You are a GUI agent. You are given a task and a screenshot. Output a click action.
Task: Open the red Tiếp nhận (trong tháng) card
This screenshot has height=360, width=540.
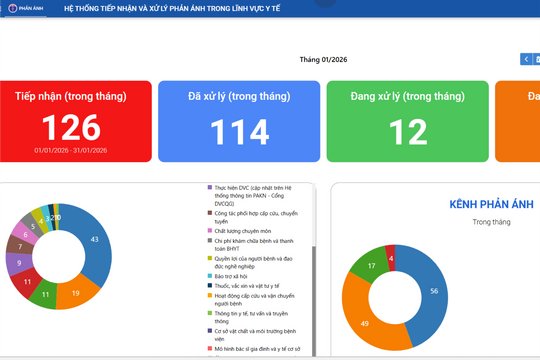tap(75, 121)
